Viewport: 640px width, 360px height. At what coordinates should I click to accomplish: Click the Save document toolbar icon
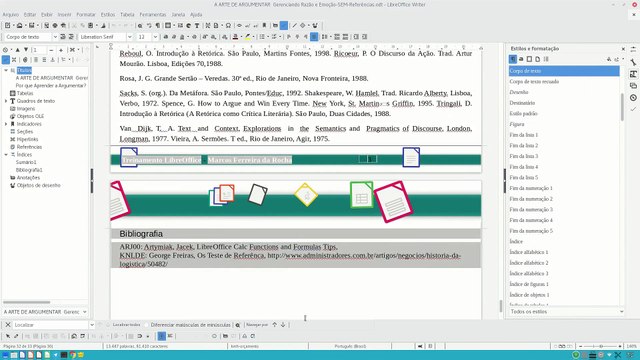(31, 25)
